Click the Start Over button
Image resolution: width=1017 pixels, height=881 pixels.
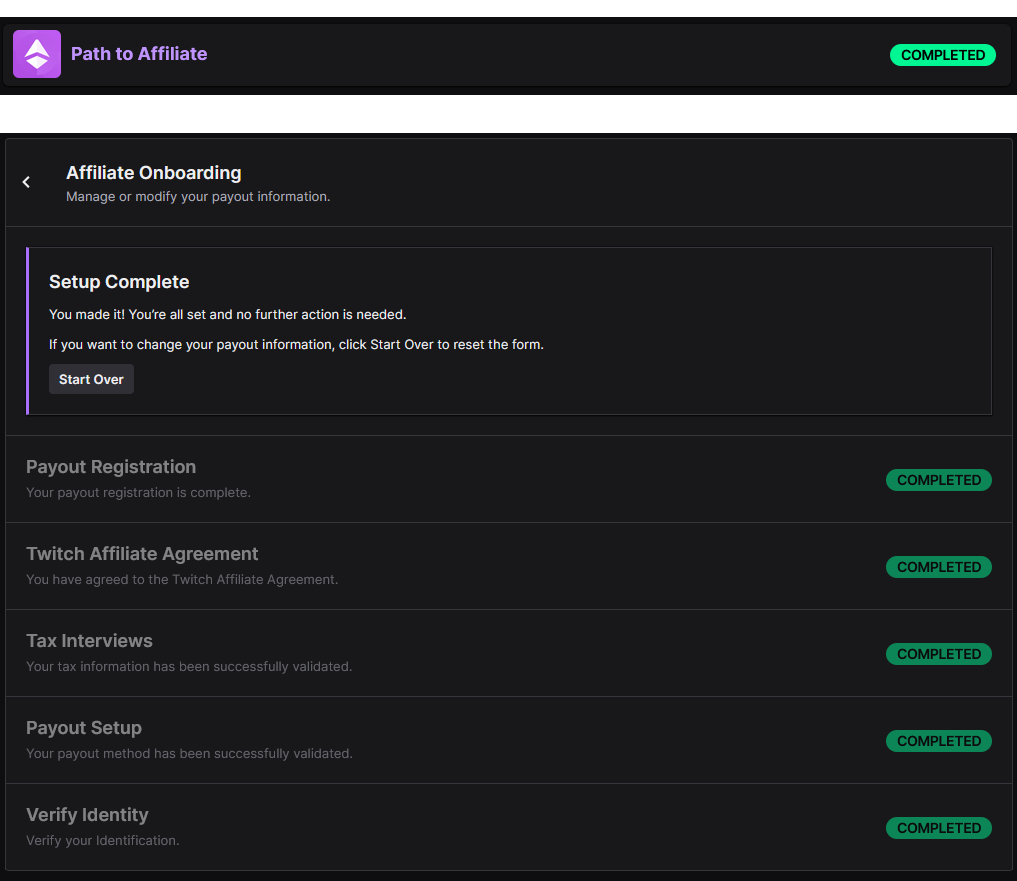pos(91,380)
